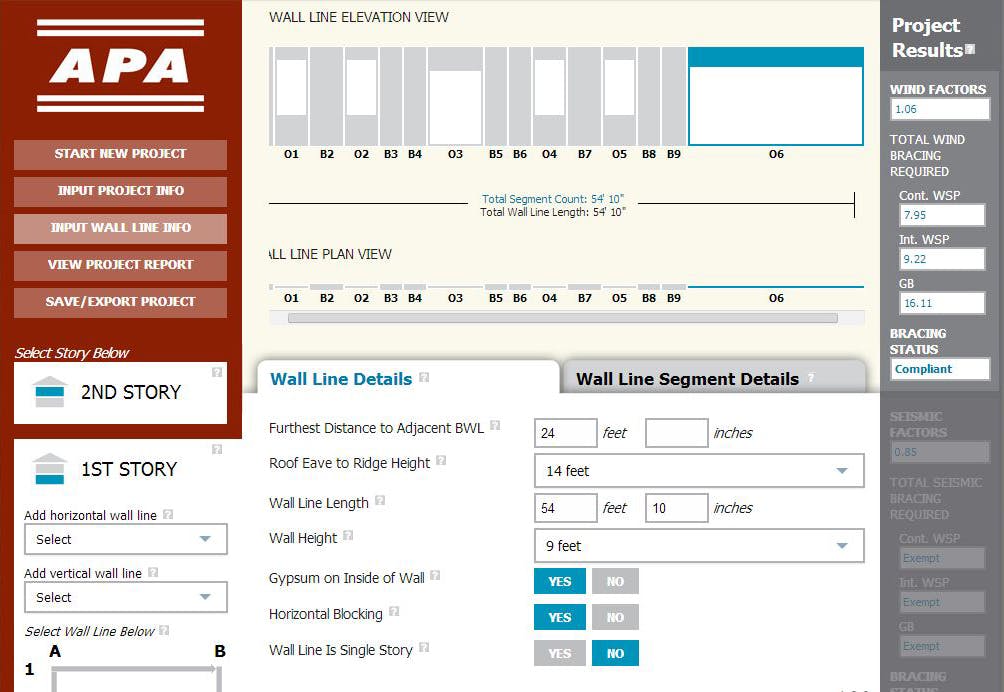
Task: Select segment O6 in the elevation view
Action: tap(775, 95)
